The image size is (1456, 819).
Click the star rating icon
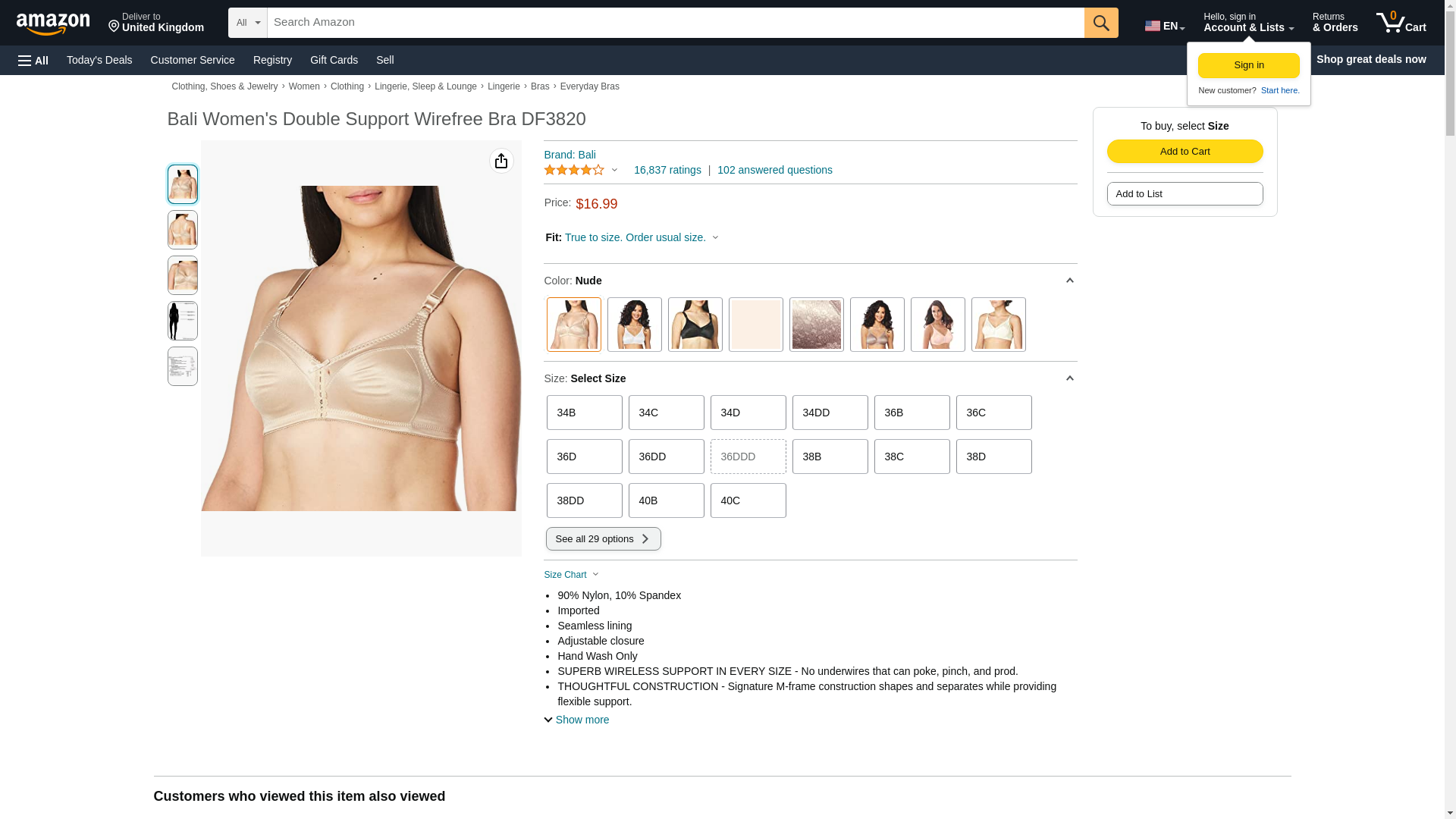click(x=574, y=170)
